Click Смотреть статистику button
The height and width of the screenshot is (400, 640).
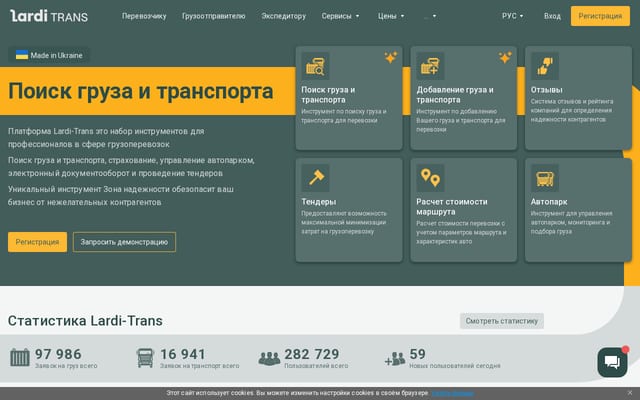(x=502, y=321)
